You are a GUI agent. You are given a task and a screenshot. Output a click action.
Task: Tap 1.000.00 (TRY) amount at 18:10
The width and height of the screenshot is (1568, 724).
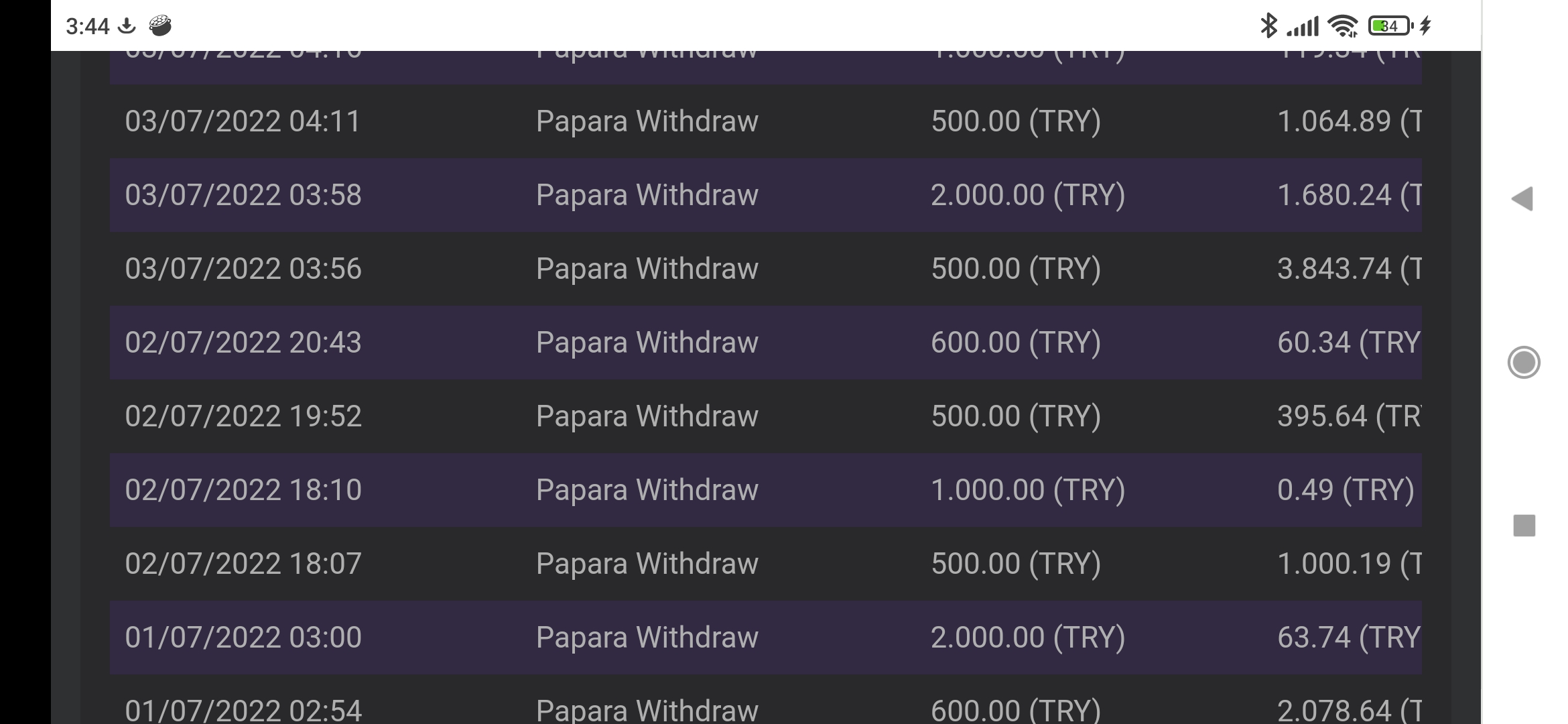pos(1028,490)
